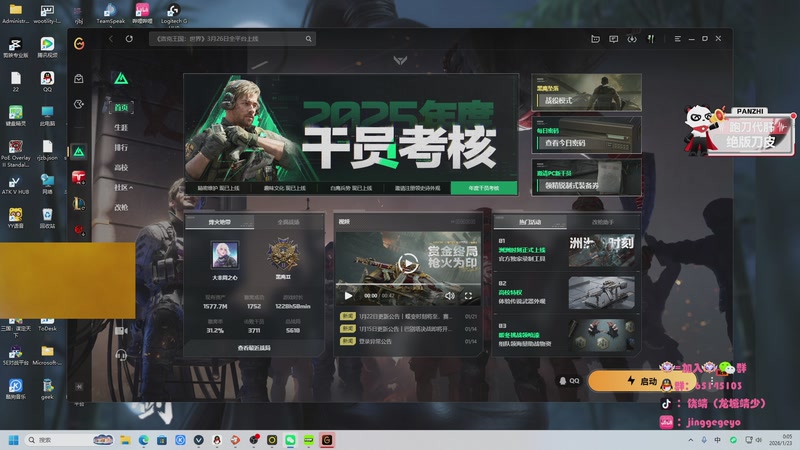Click the Windows Start button
The image size is (800, 450).
pos(14,440)
